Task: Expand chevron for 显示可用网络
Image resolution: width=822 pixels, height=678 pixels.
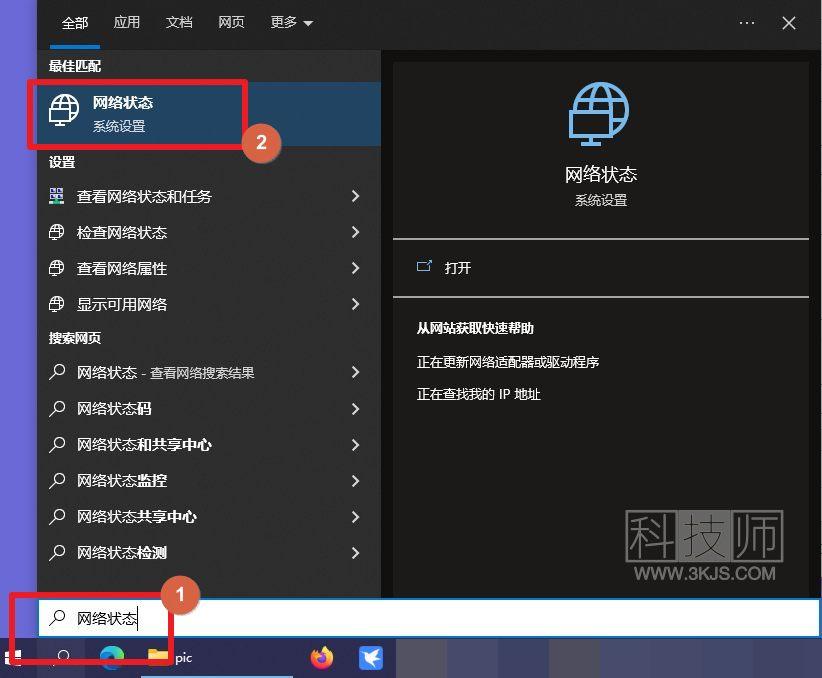Action: 355,304
